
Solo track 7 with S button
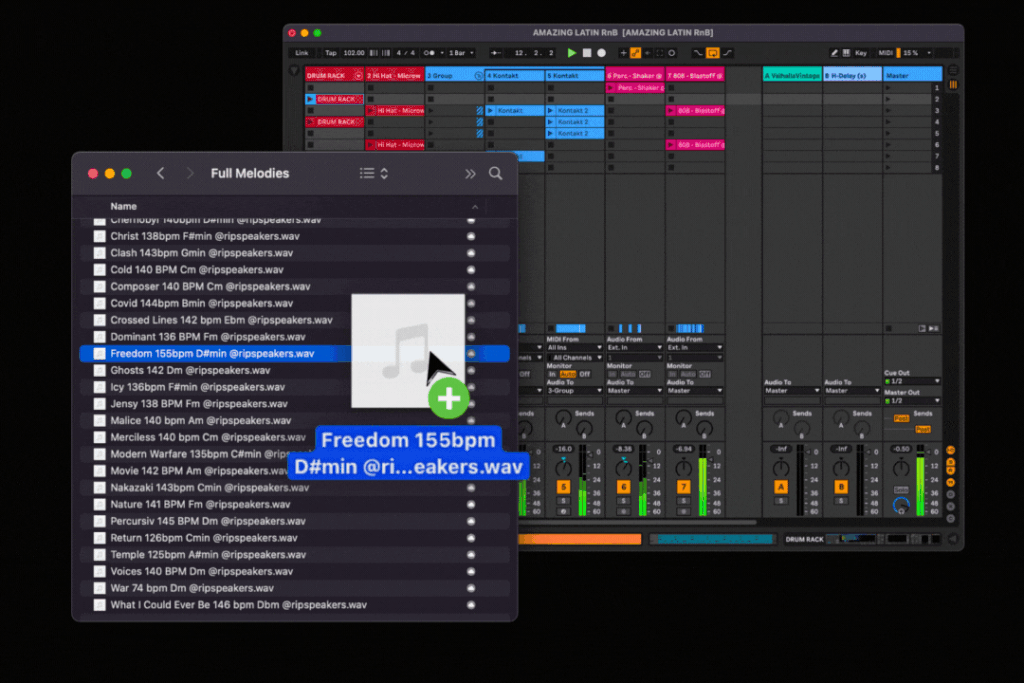point(683,501)
